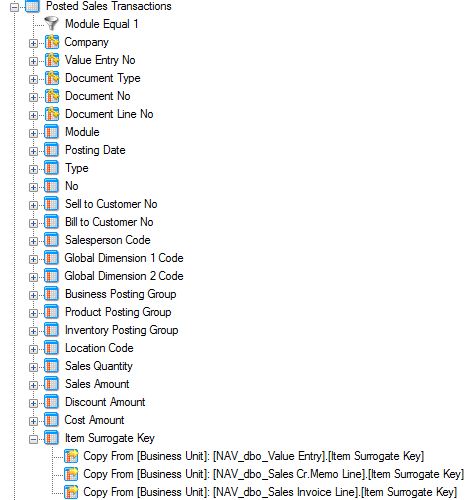Select the Company key field icon

(x=52, y=42)
